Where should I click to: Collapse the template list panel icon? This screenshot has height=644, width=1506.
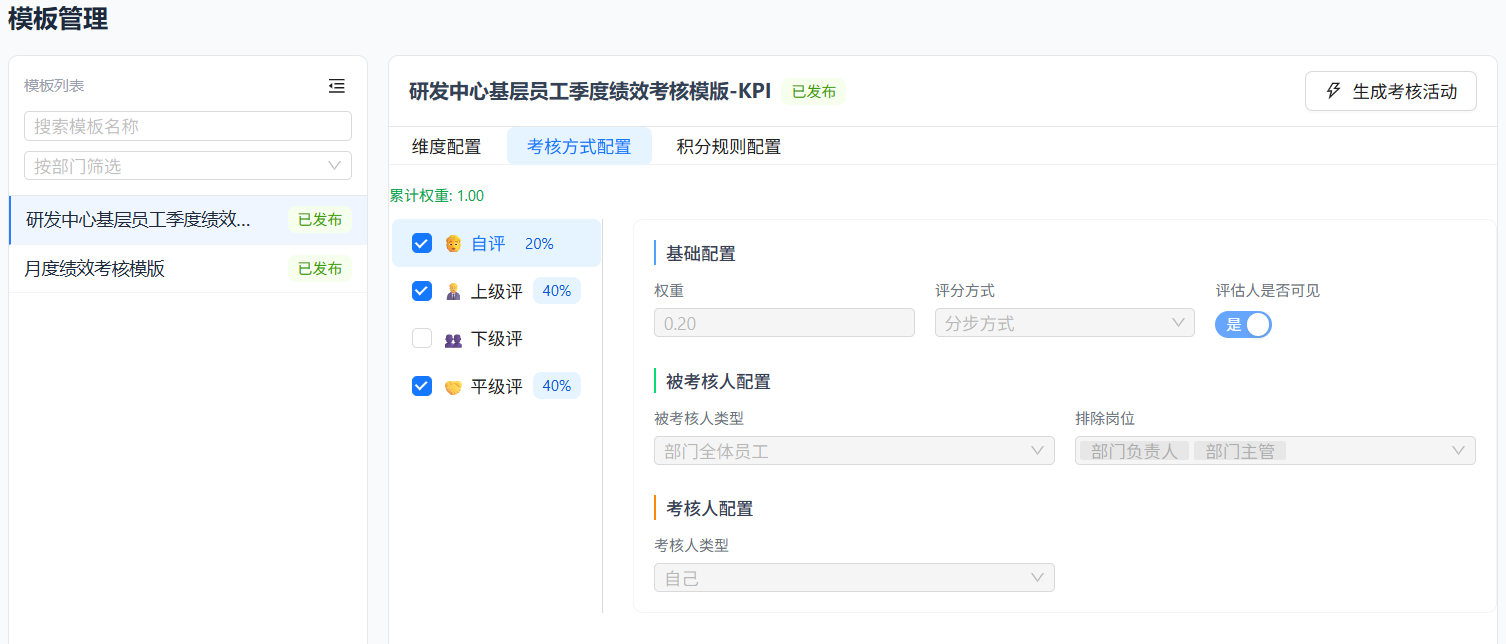337,86
